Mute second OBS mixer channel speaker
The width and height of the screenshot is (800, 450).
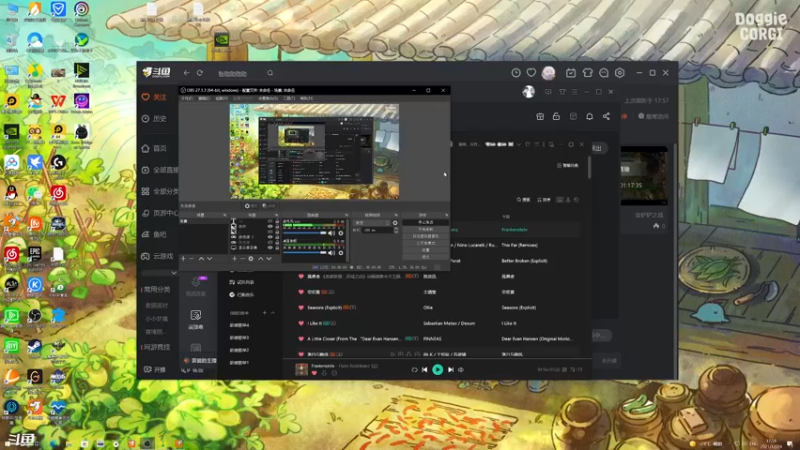[332, 253]
